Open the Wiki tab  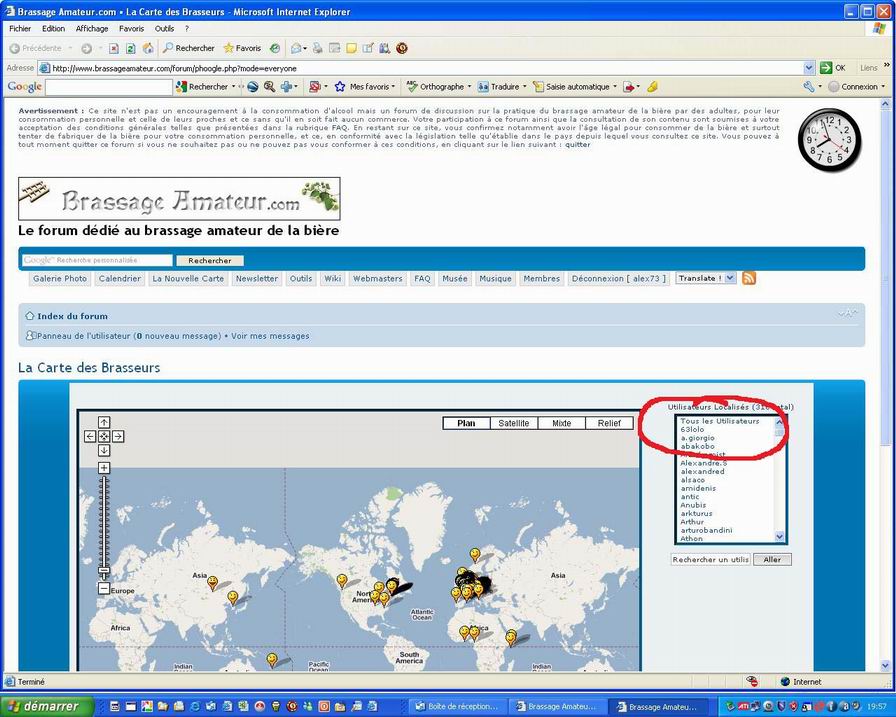333,279
